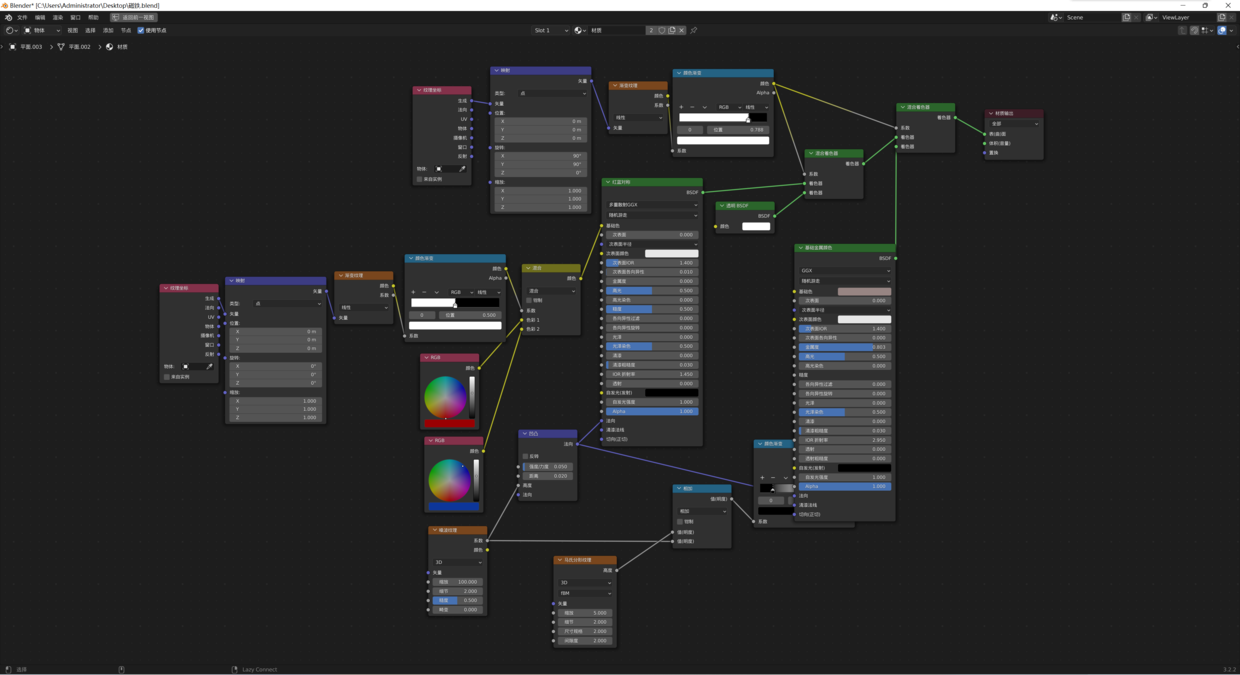
Task: Toggle the overlays icon in the header
Action: pos(1222,30)
